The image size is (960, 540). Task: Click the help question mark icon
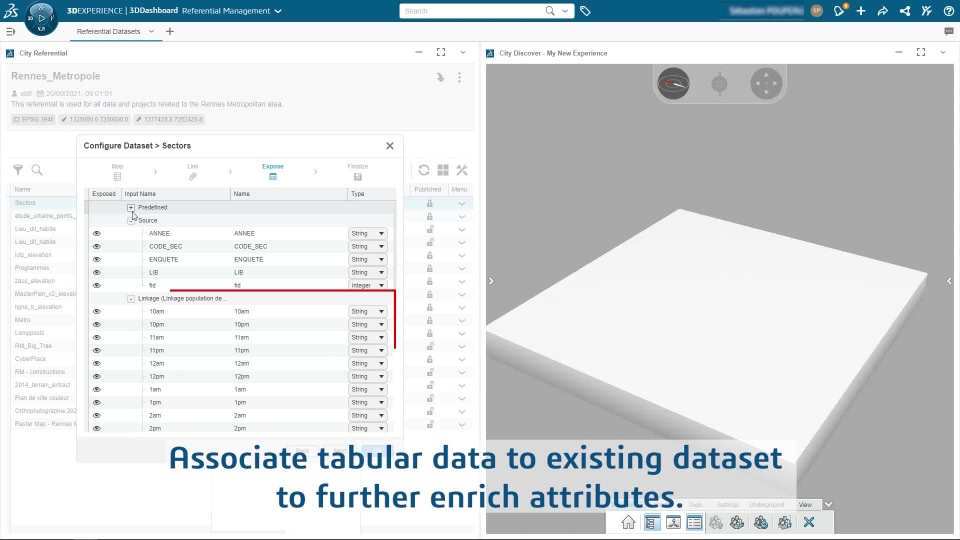pyautogui.click(x=948, y=10)
